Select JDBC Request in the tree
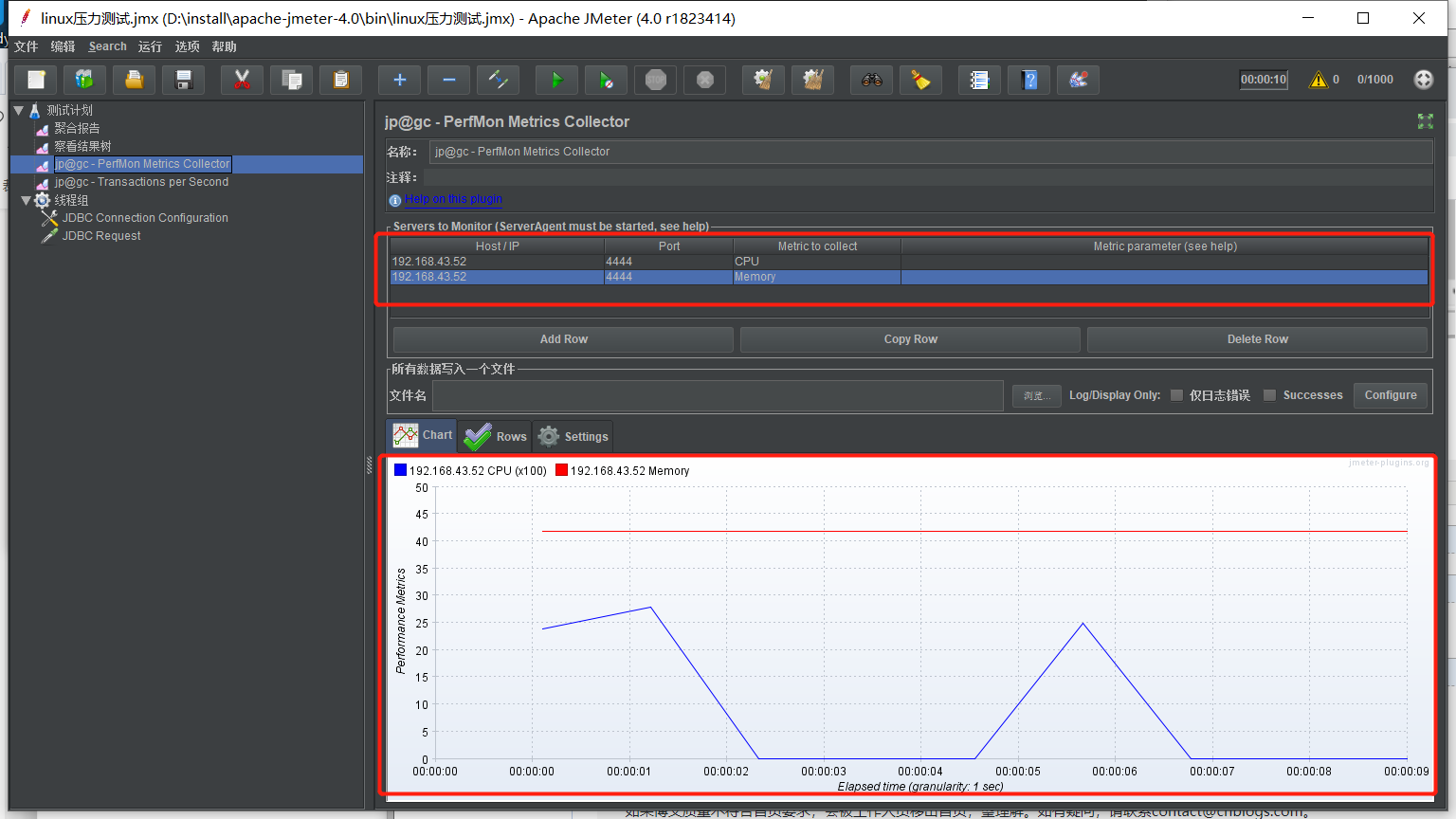1456x819 pixels. tap(101, 236)
